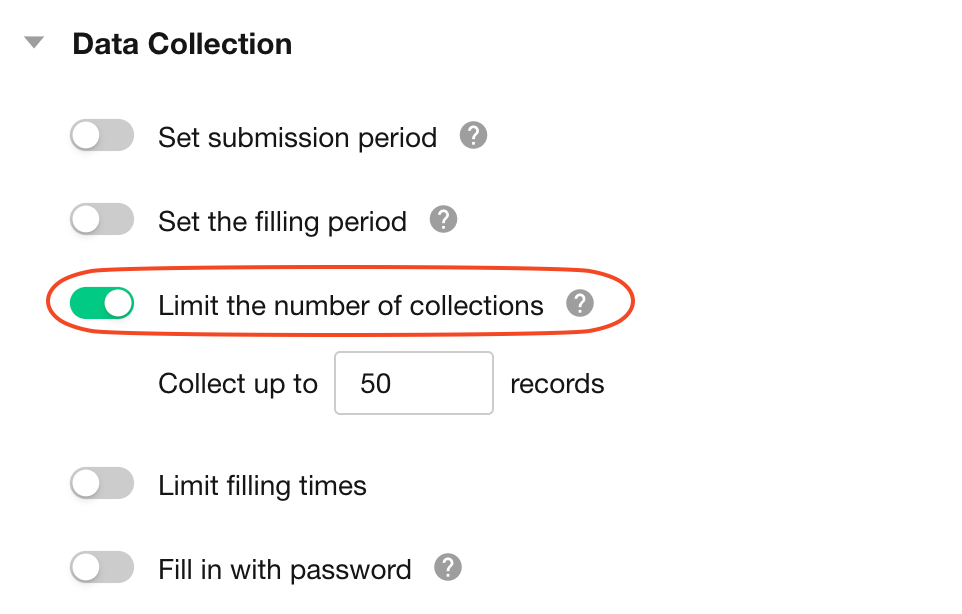Enable the Fill in with password switch

(x=102, y=568)
